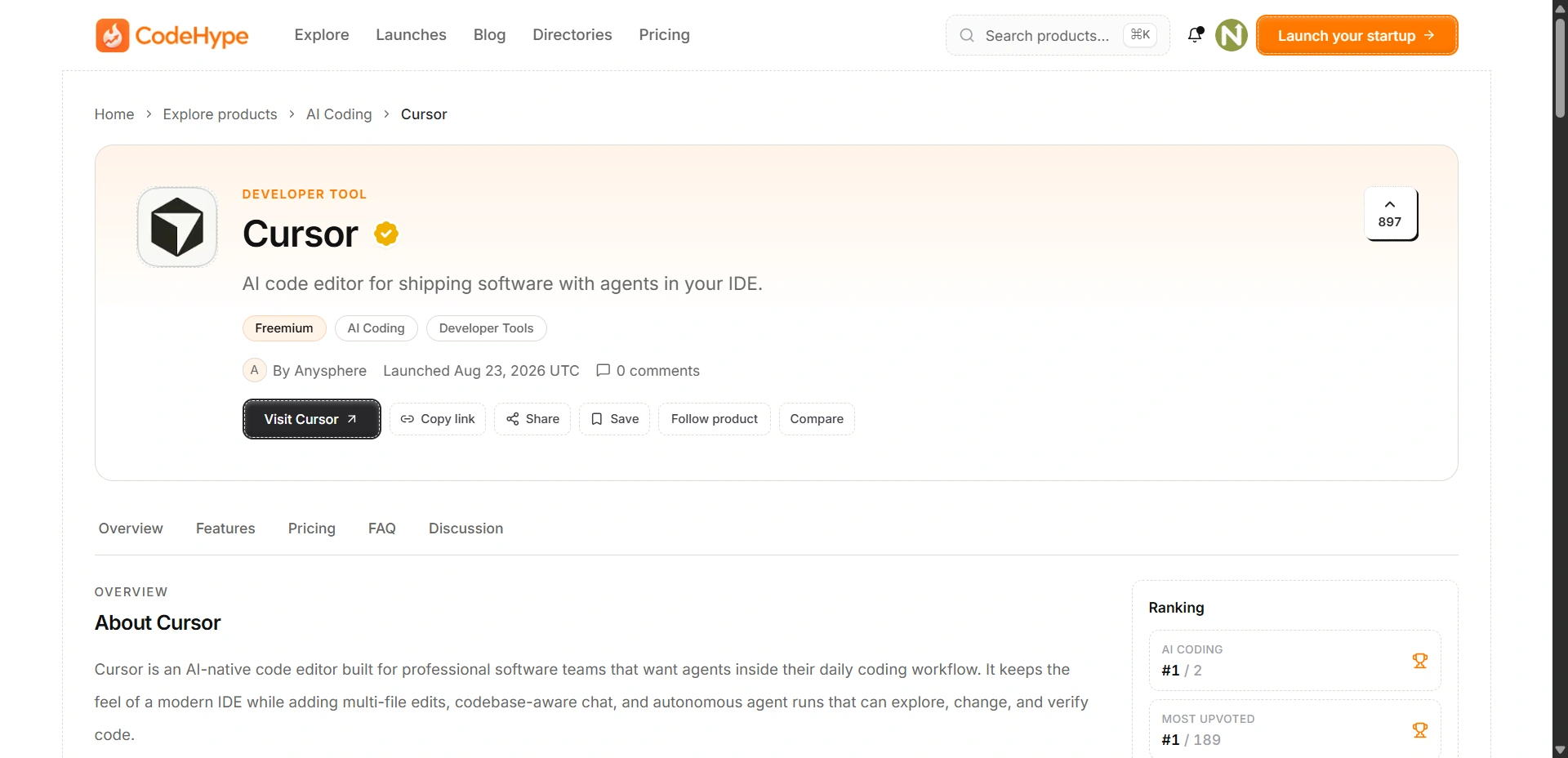Open Launches in the top navigation
Screen dimensions: 1568x758
(x=411, y=35)
